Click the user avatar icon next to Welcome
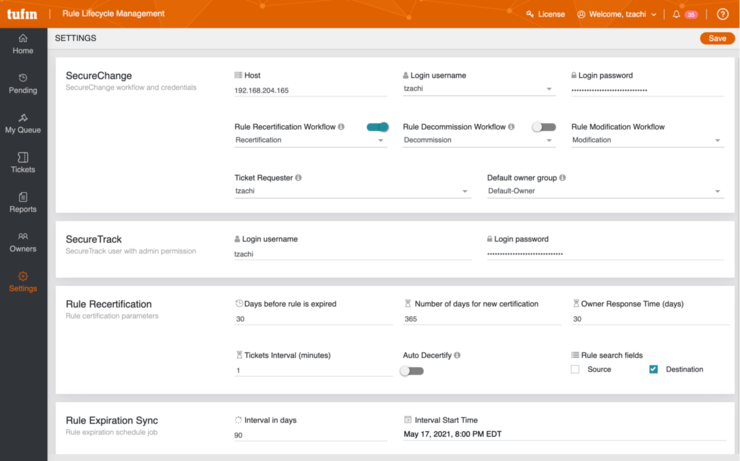Screen dimensions: 740x461 point(581,15)
